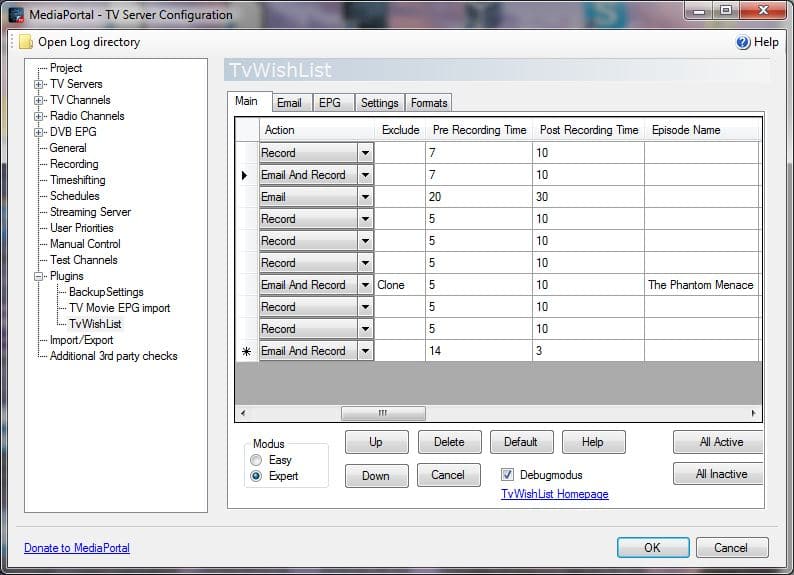Select the General tree item

68,148
